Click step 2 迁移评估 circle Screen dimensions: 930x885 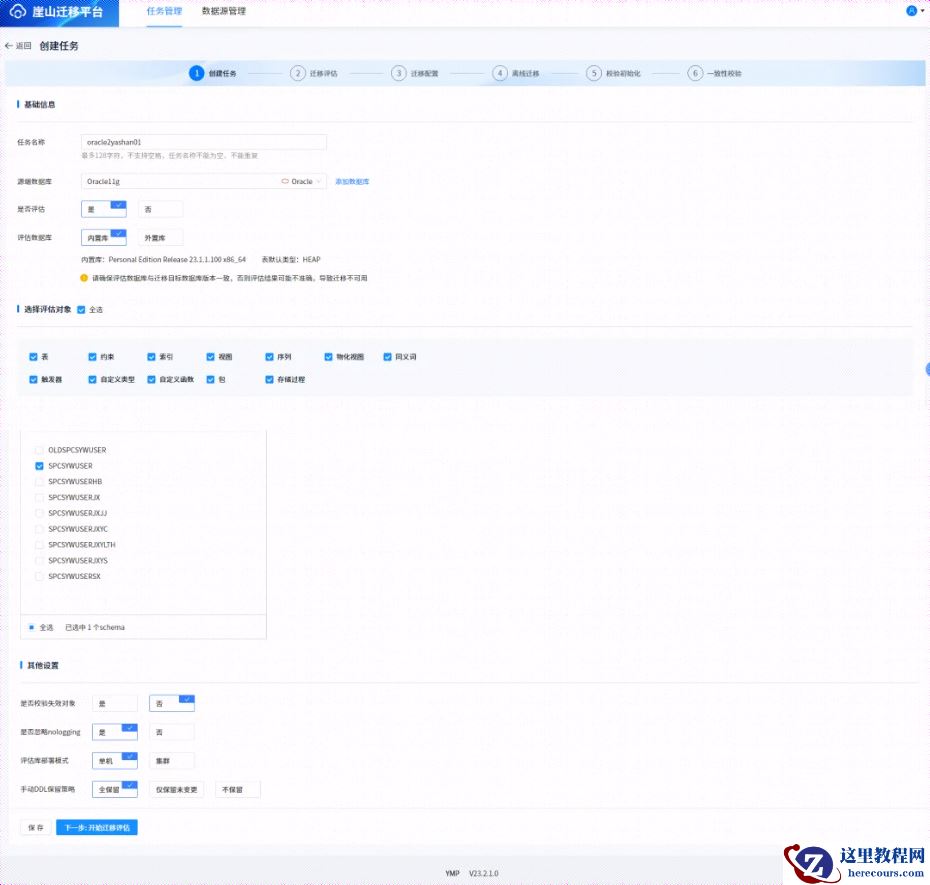coord(297,73)
